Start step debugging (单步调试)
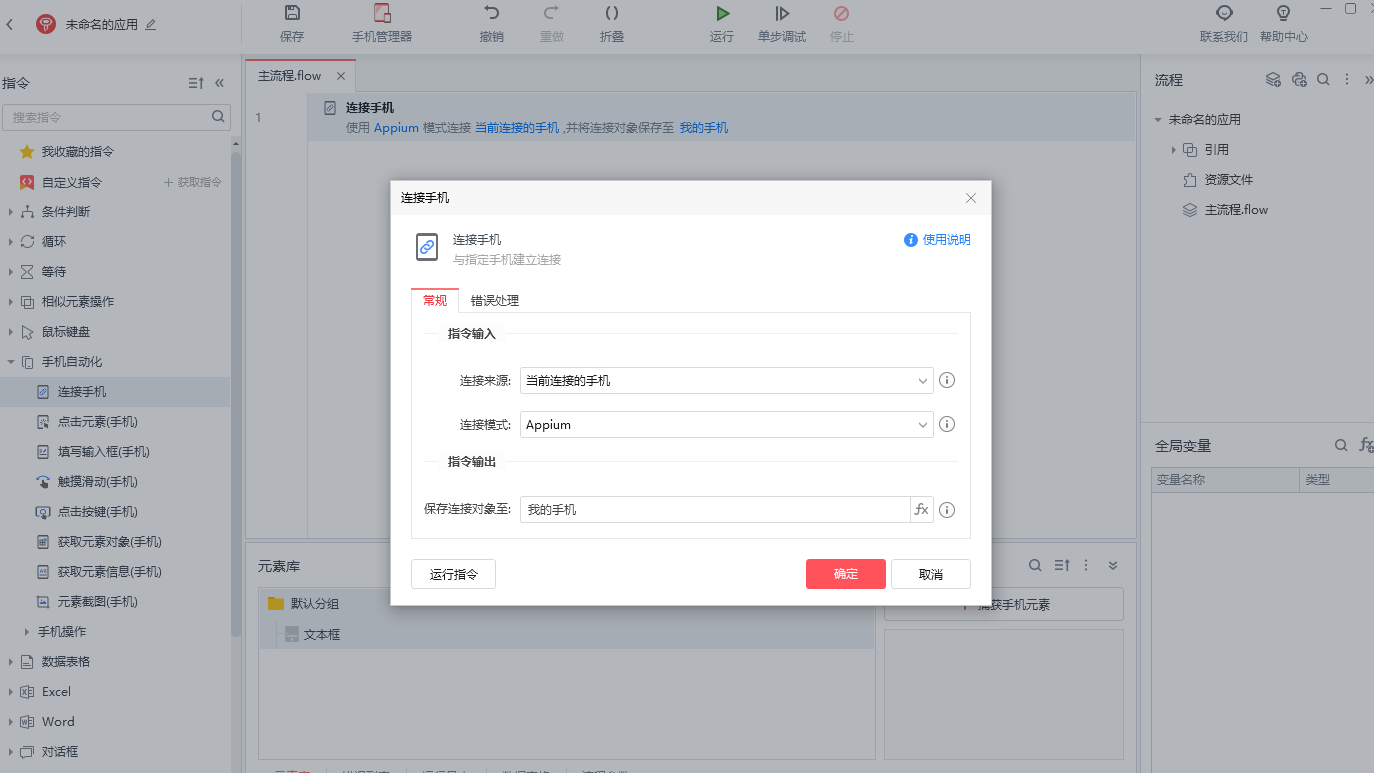The image size is (1374, 773). click(782, 14)
